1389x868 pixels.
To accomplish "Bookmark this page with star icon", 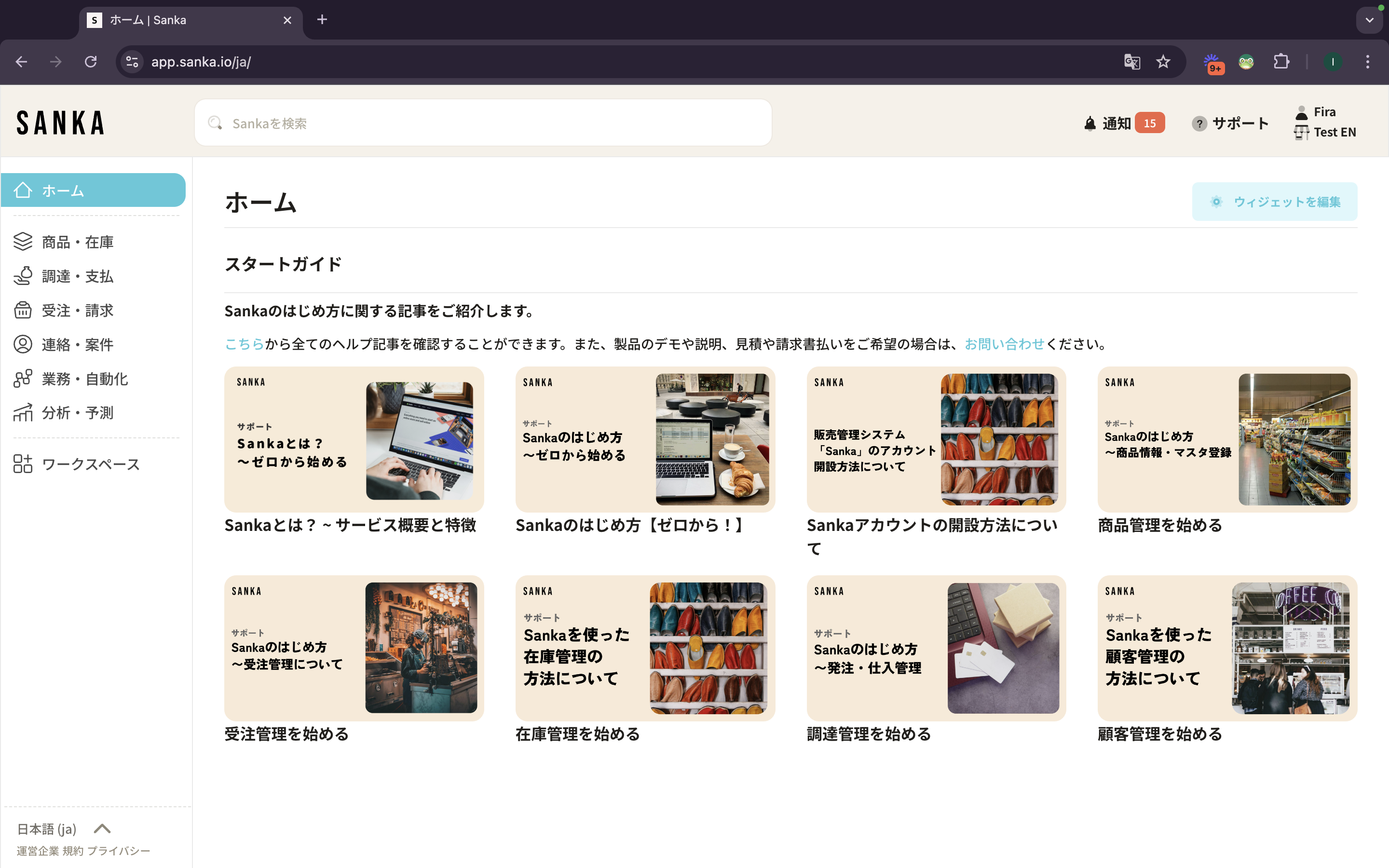I will click(1163, 62).
